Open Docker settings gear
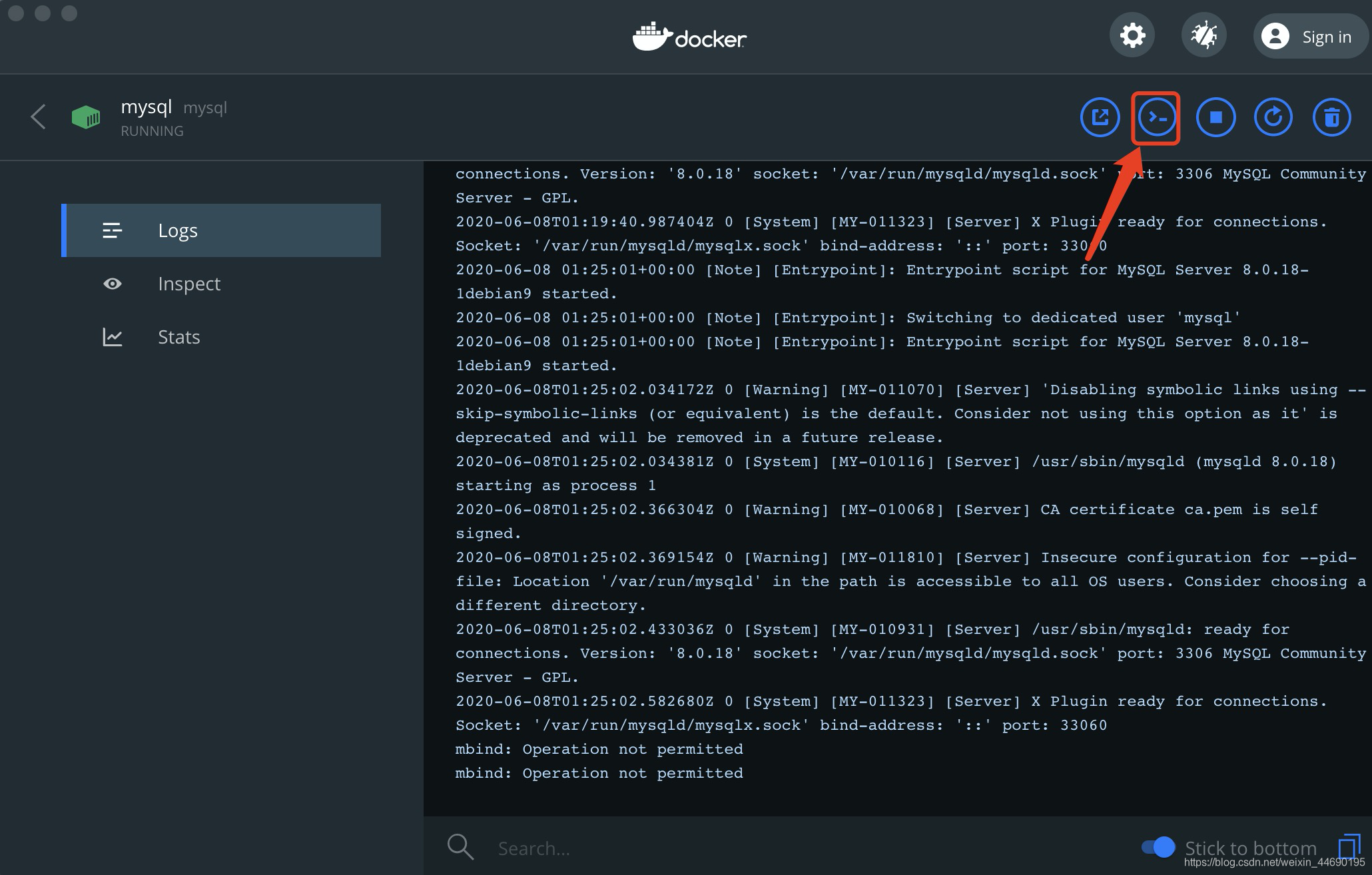 (1132, 35)
